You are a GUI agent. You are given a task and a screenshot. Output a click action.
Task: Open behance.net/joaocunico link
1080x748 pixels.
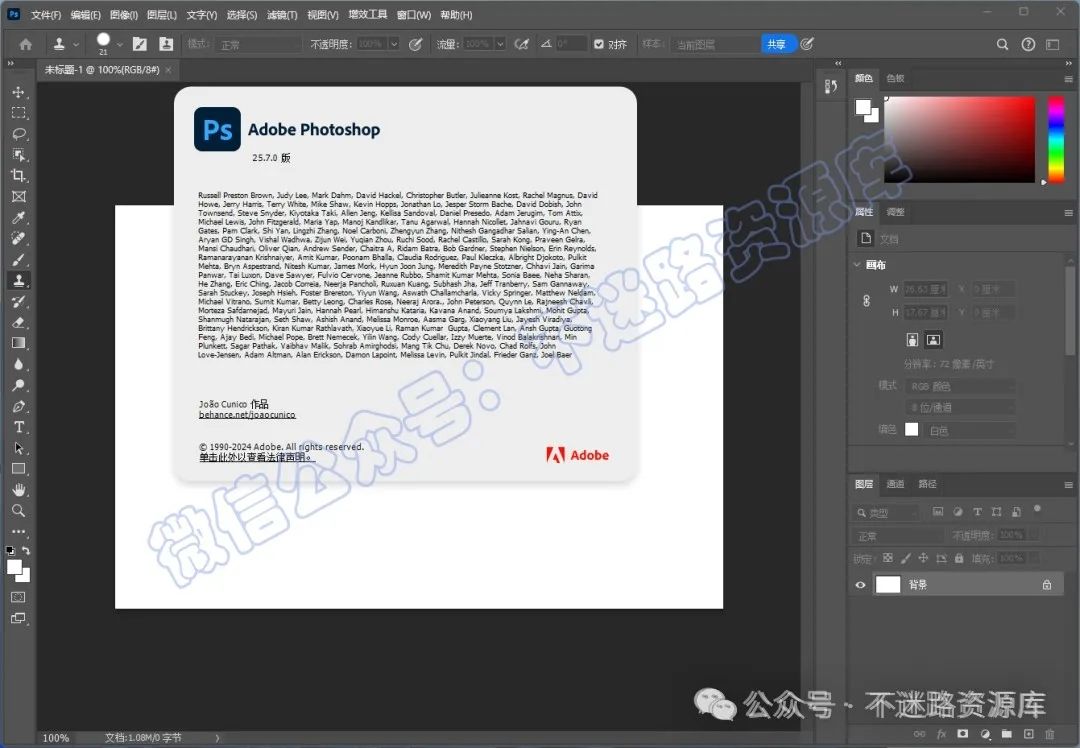(247, 415)
